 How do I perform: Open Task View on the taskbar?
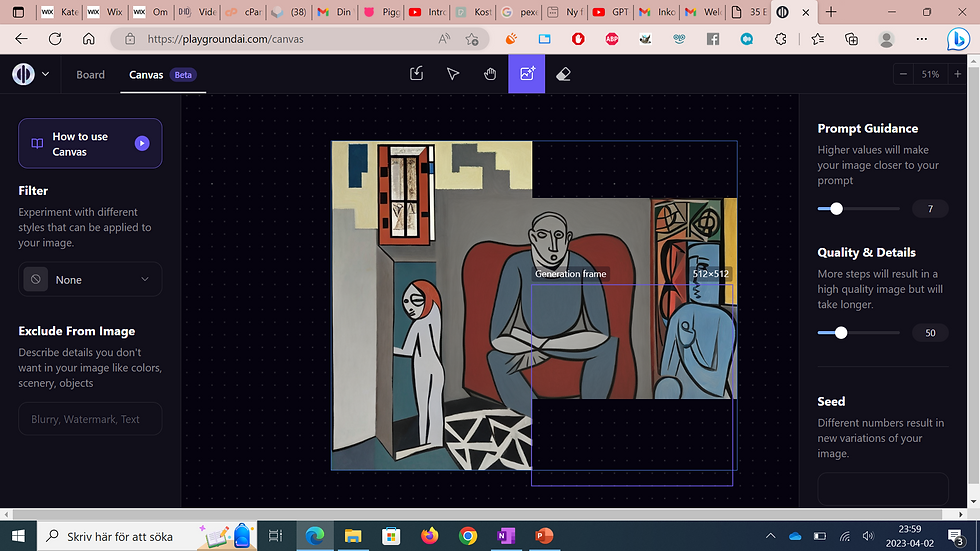(276, 535)
